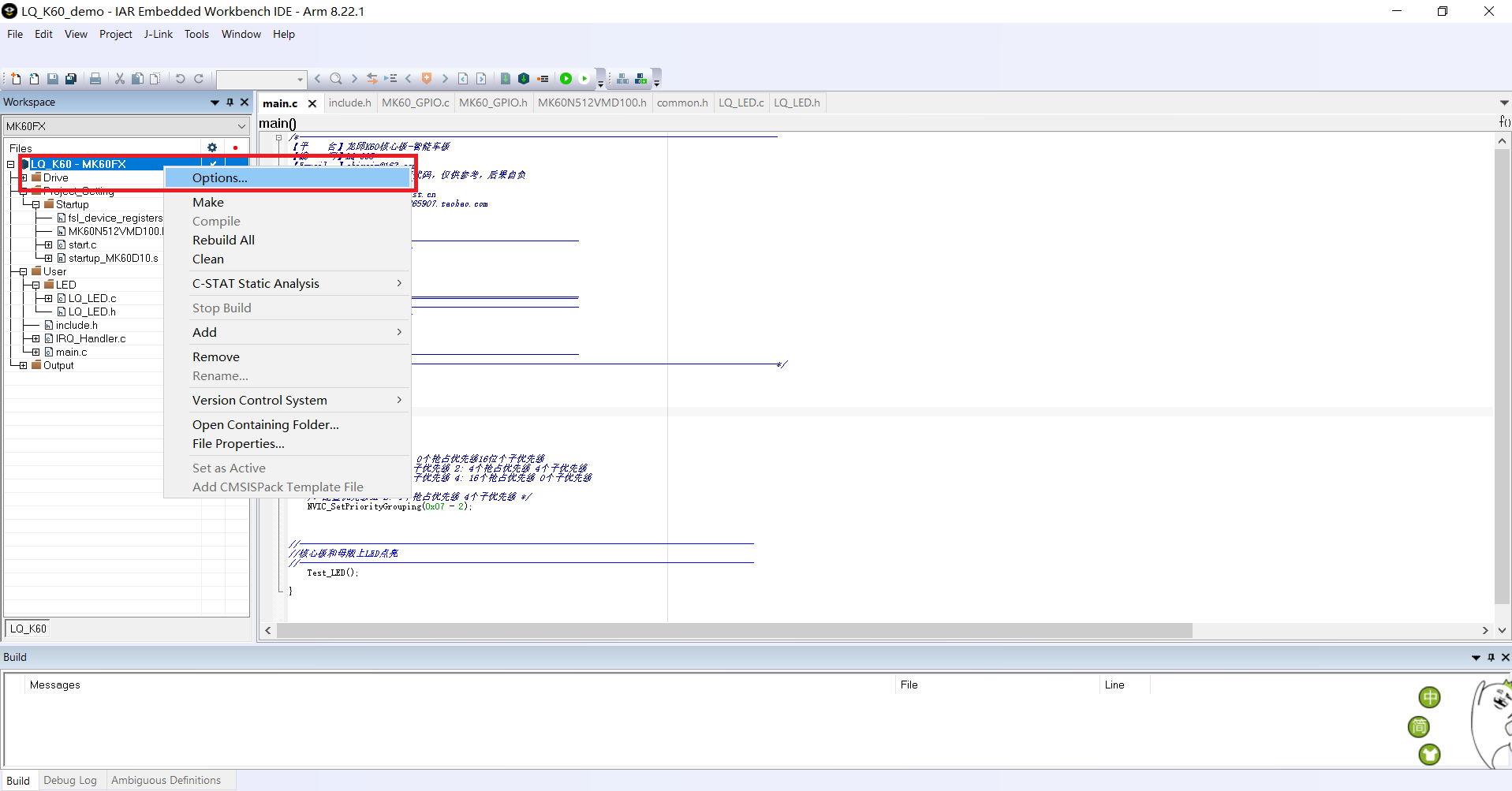Toggle bookmark with the orange shield icon
This screenshot has width=1512, height=791.
point(427,79)
